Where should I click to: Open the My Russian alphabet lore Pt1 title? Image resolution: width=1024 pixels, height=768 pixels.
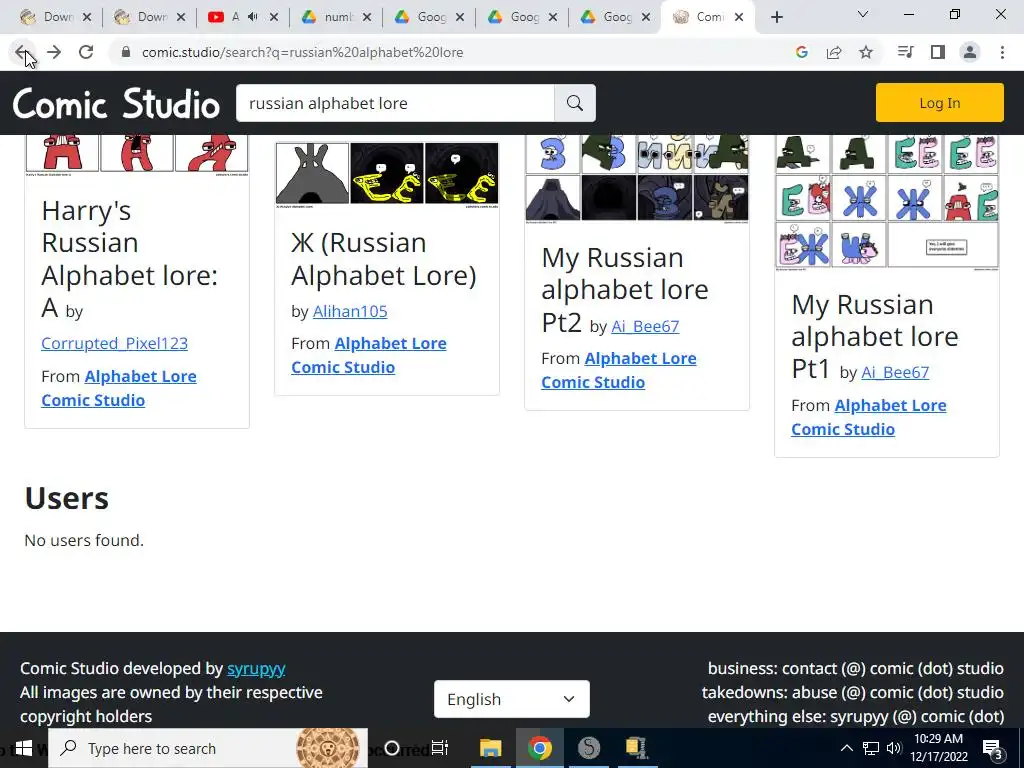pyautogui.click(x=875, y=336)
